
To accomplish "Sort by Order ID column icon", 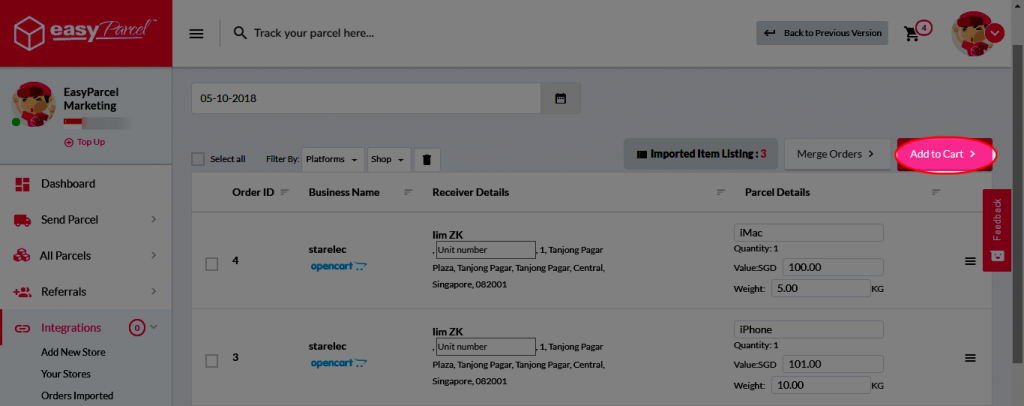I will (285, 193).
